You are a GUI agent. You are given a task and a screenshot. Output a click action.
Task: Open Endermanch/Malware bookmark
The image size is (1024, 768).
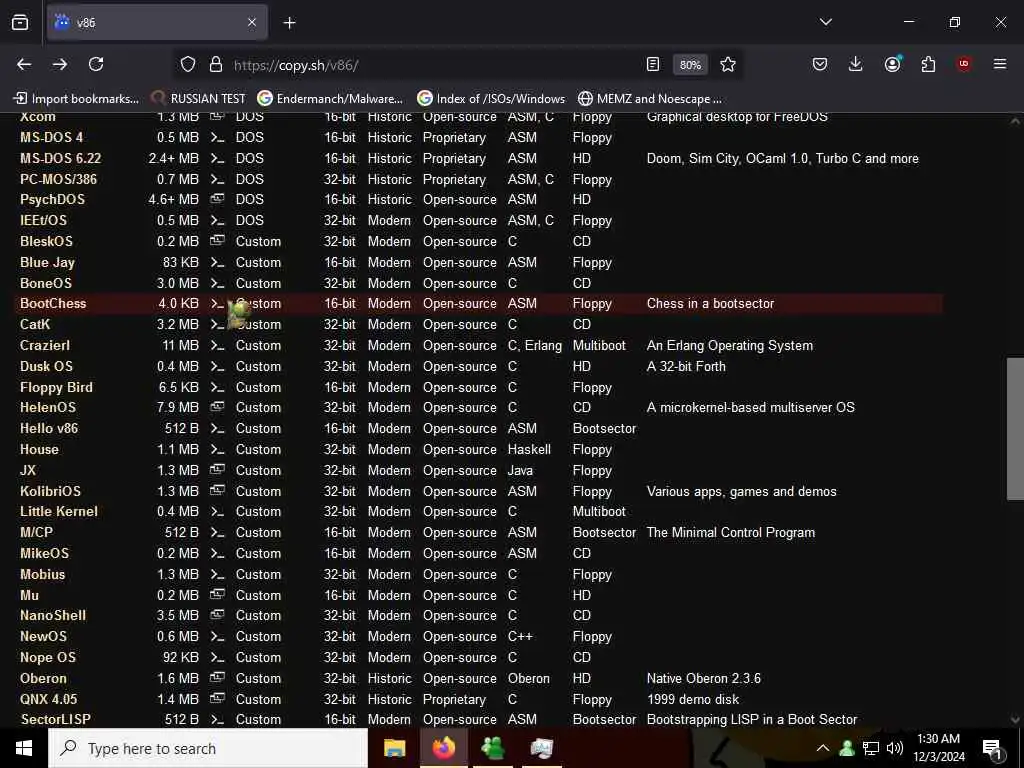(x=330, y=99)
